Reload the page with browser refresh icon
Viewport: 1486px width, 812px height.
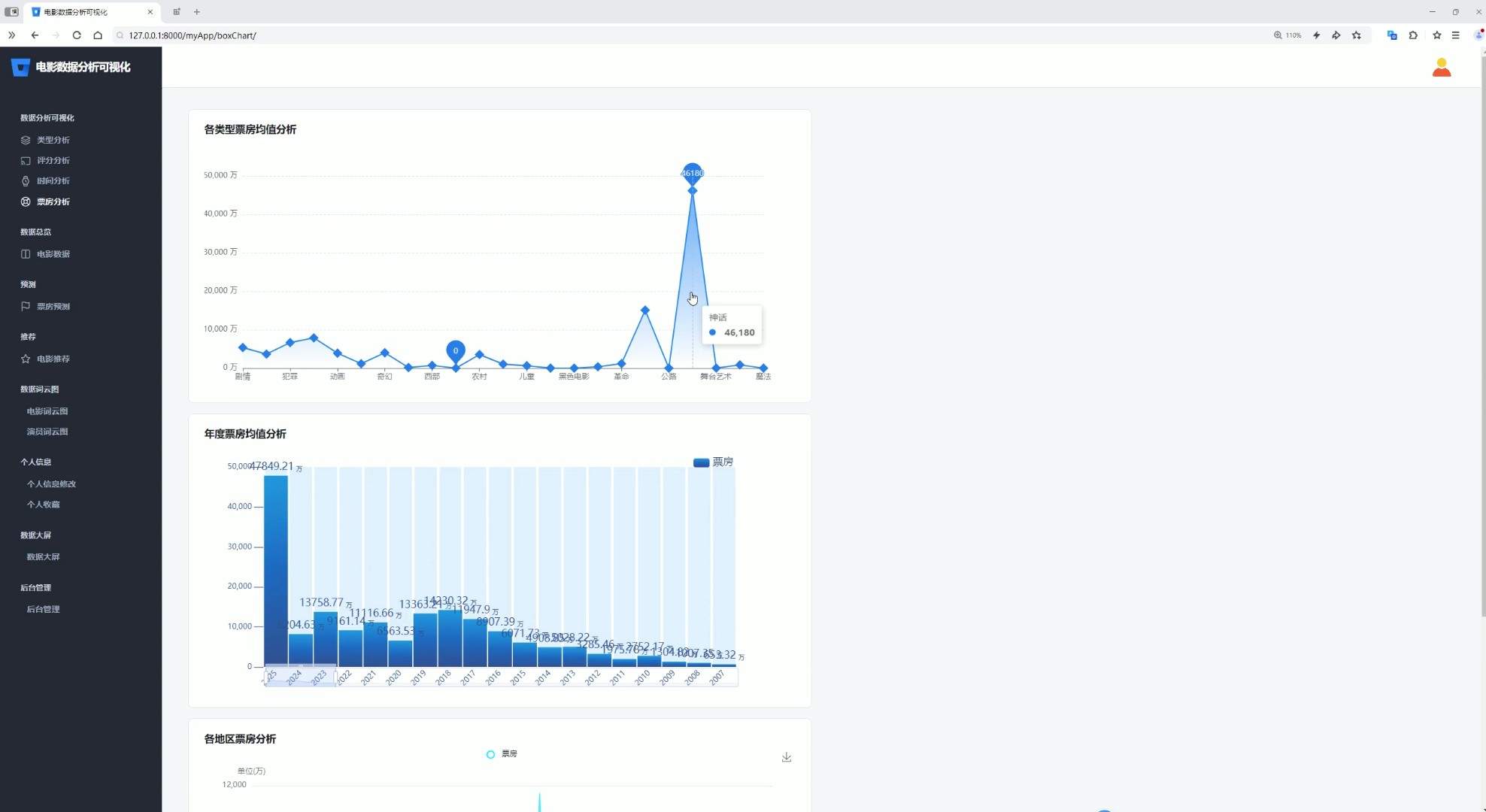click(77, 35)
